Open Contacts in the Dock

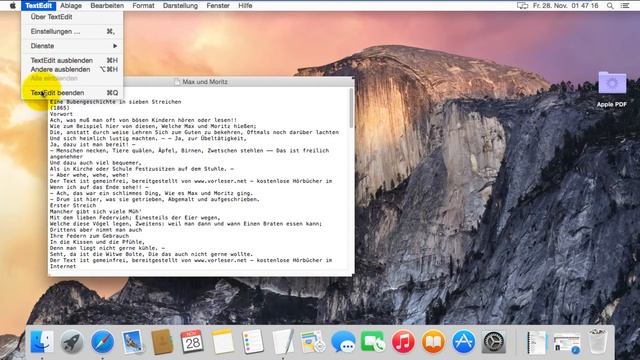[162, 342]
